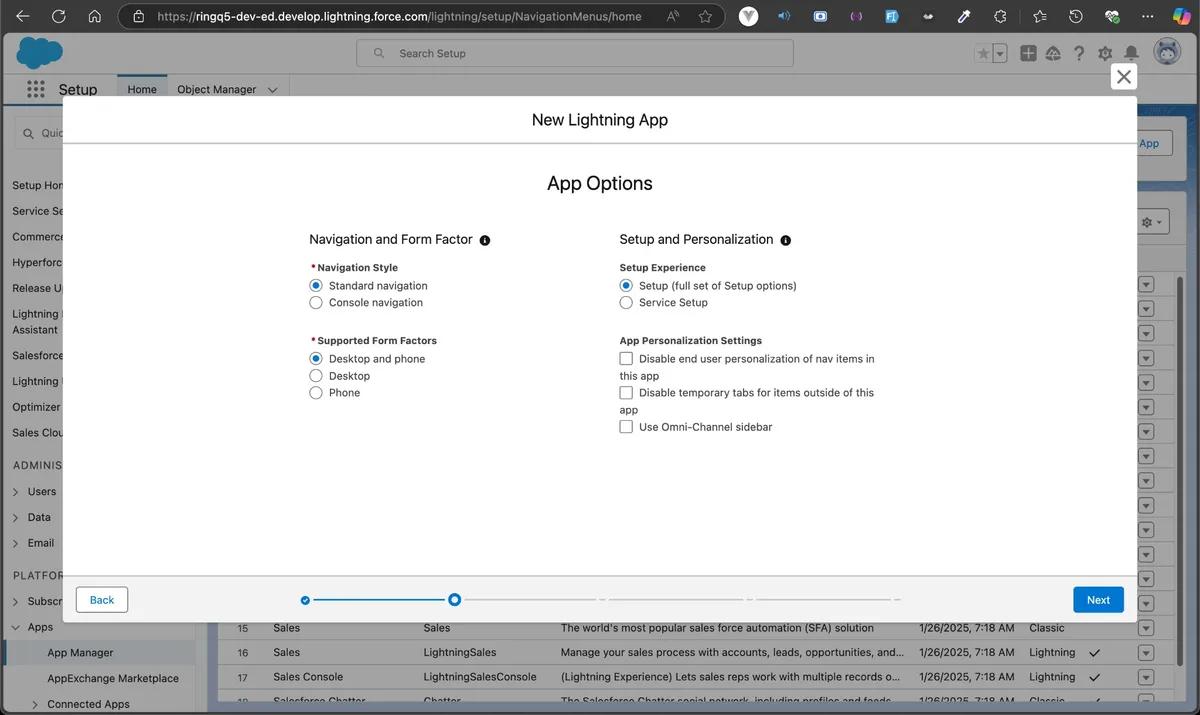Image resolution: width=1200 pixels, height=715 pixels.
Task: Go back with the browser back arrow
Action: click(23, 16)
